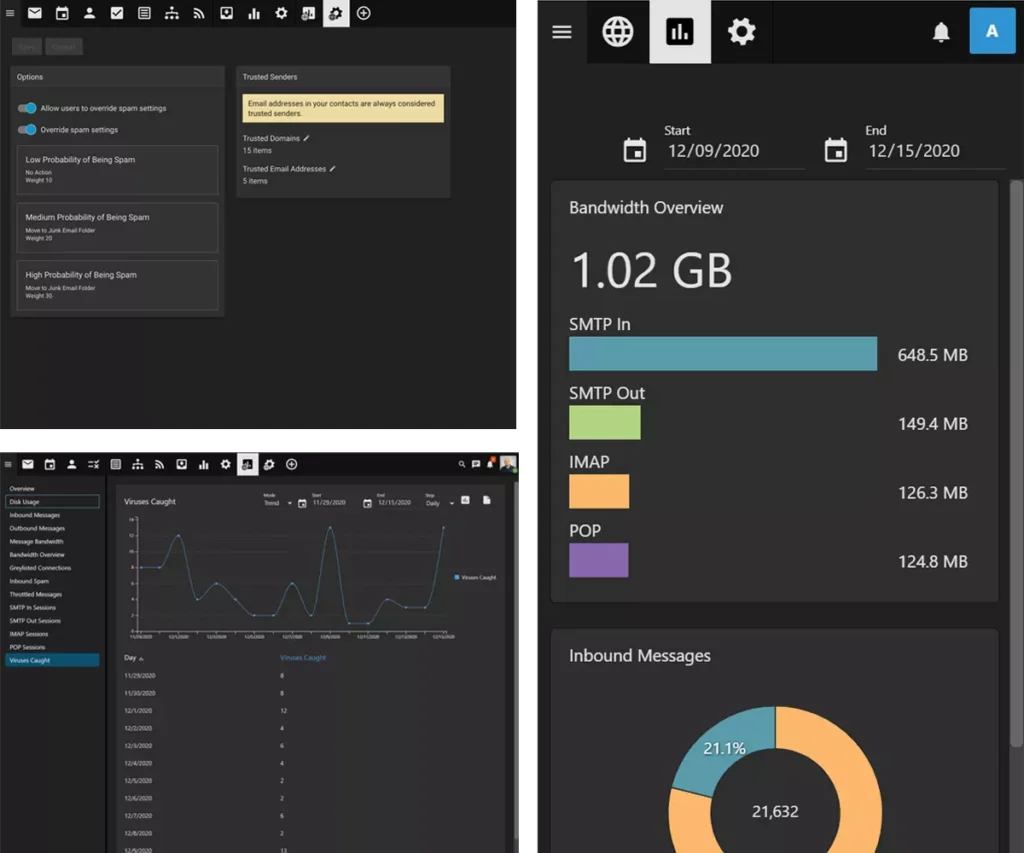Open the notification bell in the right panel

pyautogui.click(x=940, y=32)
